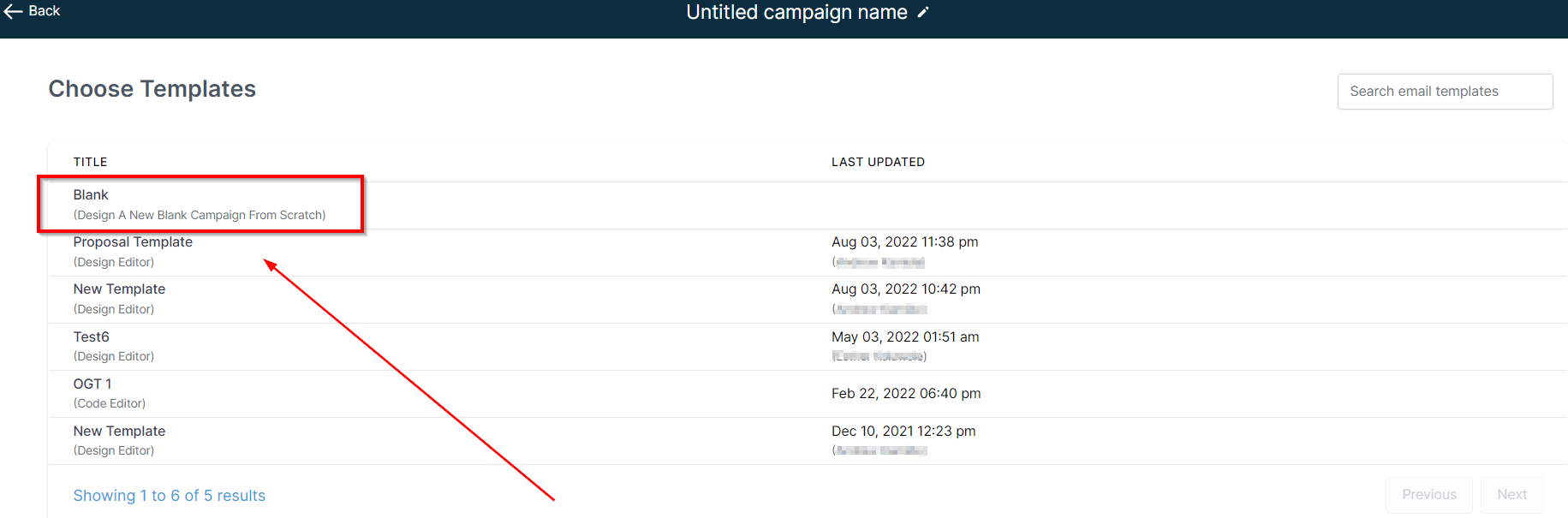
Task: Click the Choose Templates heading
Action: click(x=152, y=89)
